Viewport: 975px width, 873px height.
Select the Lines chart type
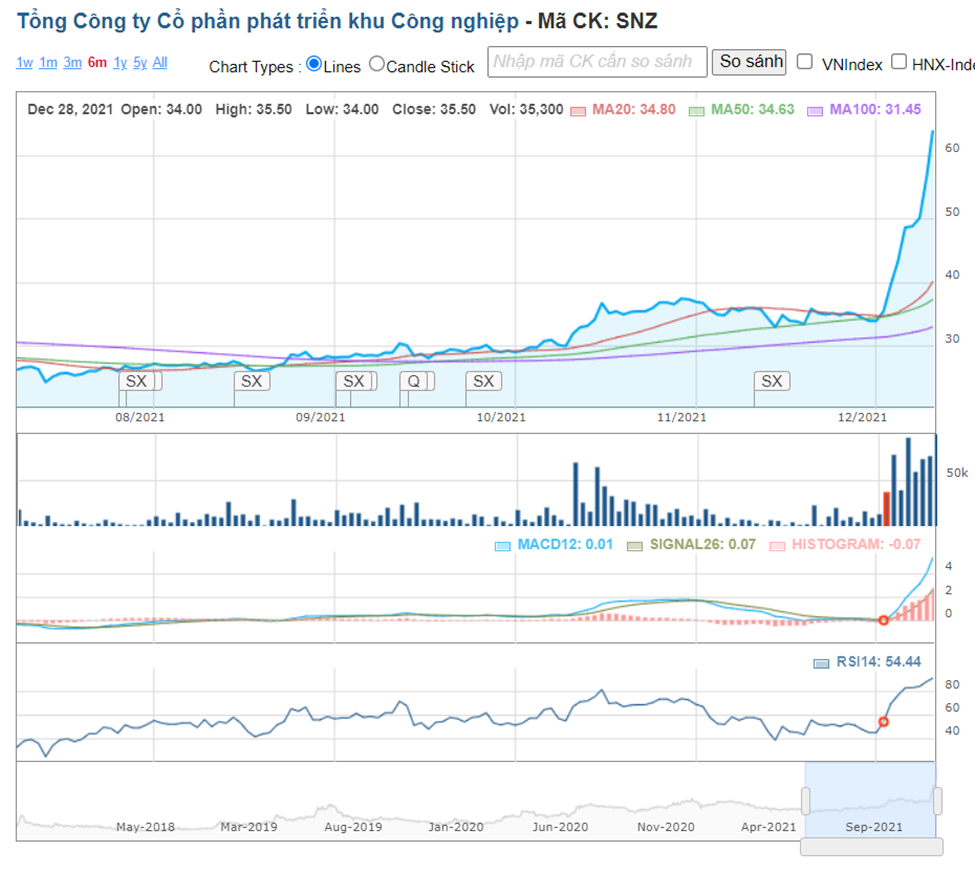coord(314,64)
